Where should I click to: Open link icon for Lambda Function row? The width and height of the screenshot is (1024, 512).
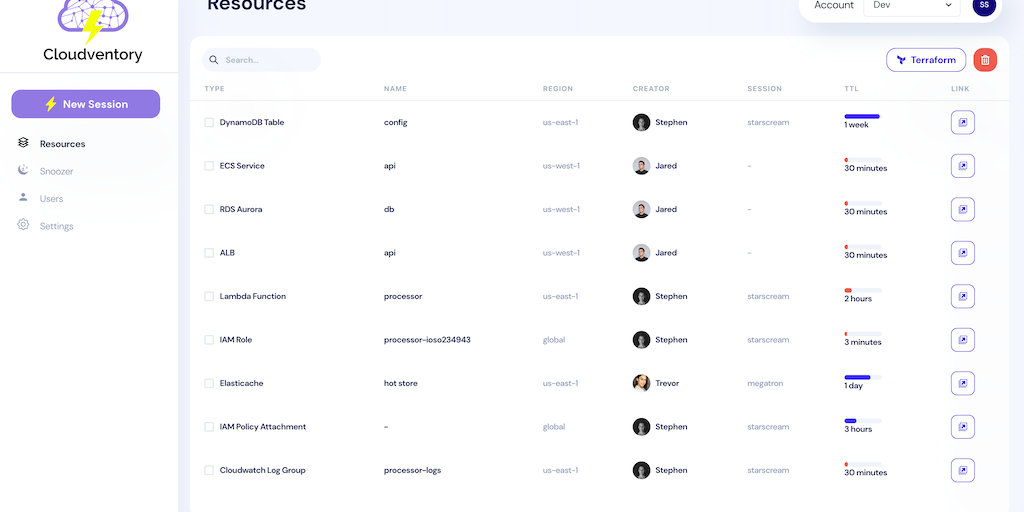click(962, 296)
